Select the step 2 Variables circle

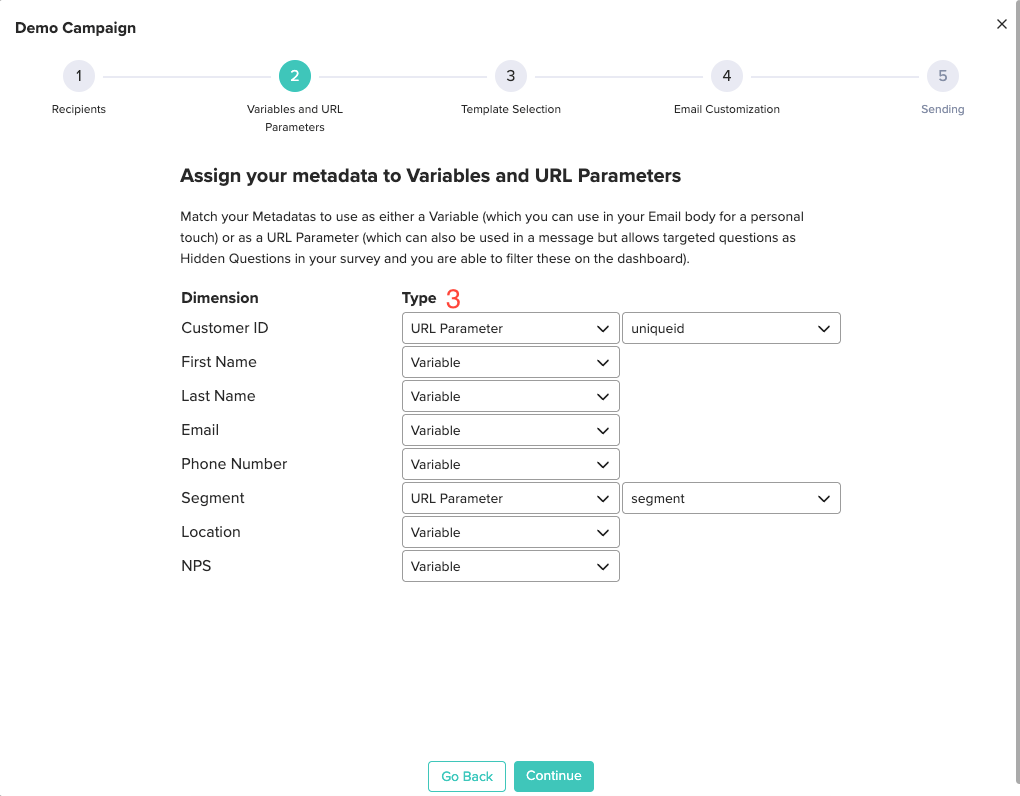(295, 75)
